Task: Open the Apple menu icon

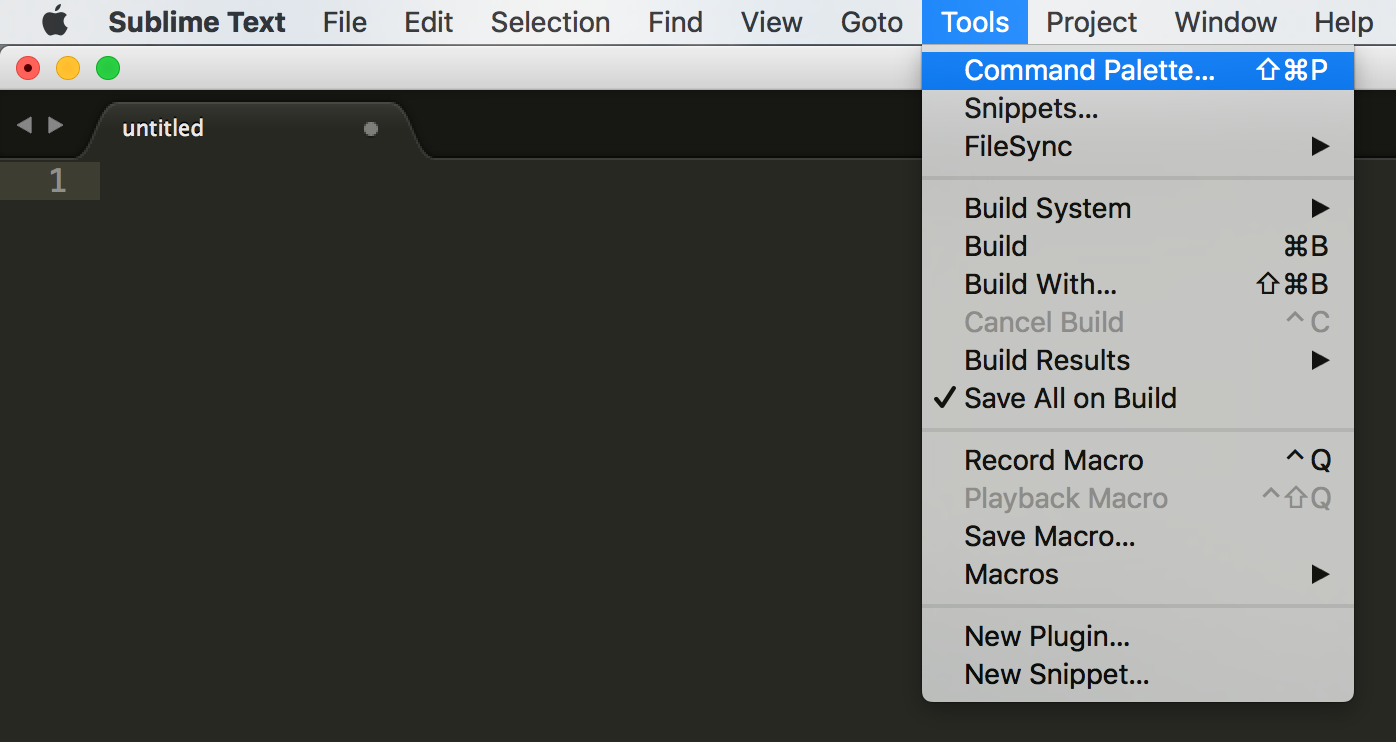Action: pos(55,21)
